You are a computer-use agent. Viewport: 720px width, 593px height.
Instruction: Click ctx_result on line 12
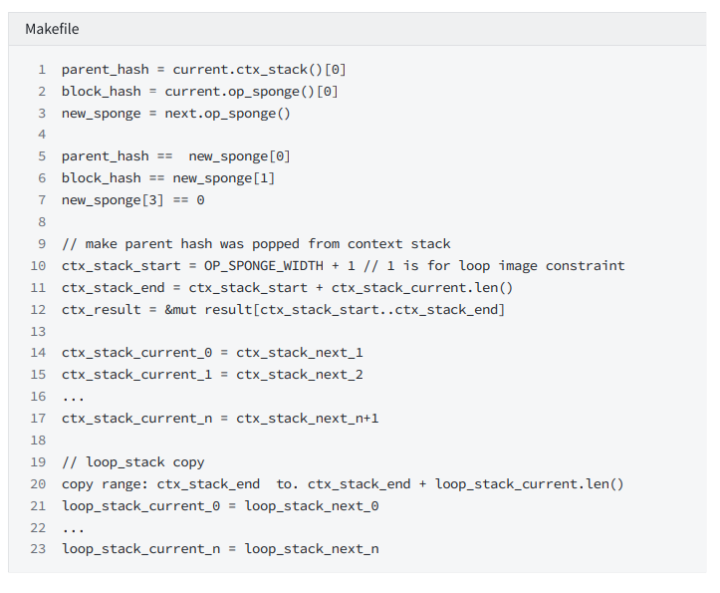(x=101, y=310)
